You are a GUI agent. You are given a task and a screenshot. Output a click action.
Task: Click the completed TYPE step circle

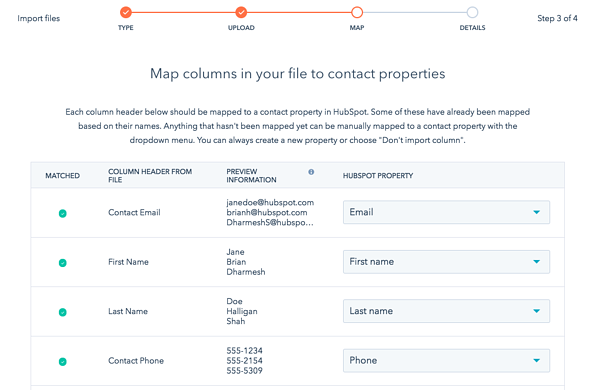126,12
